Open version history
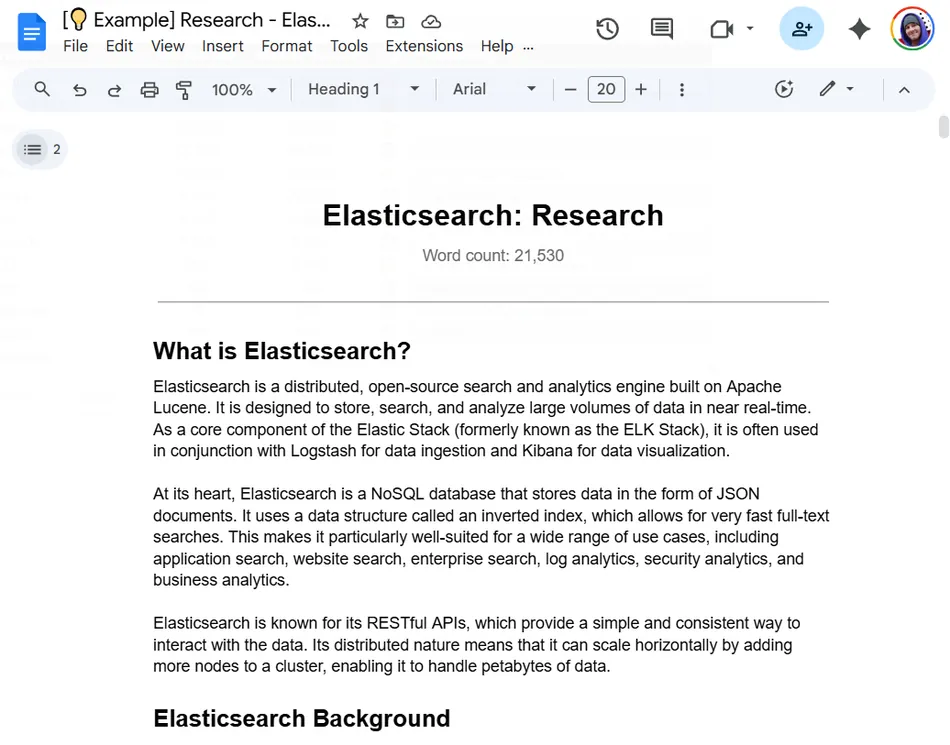This screenshot has height=745, width=950. click(x=607, y=29)
